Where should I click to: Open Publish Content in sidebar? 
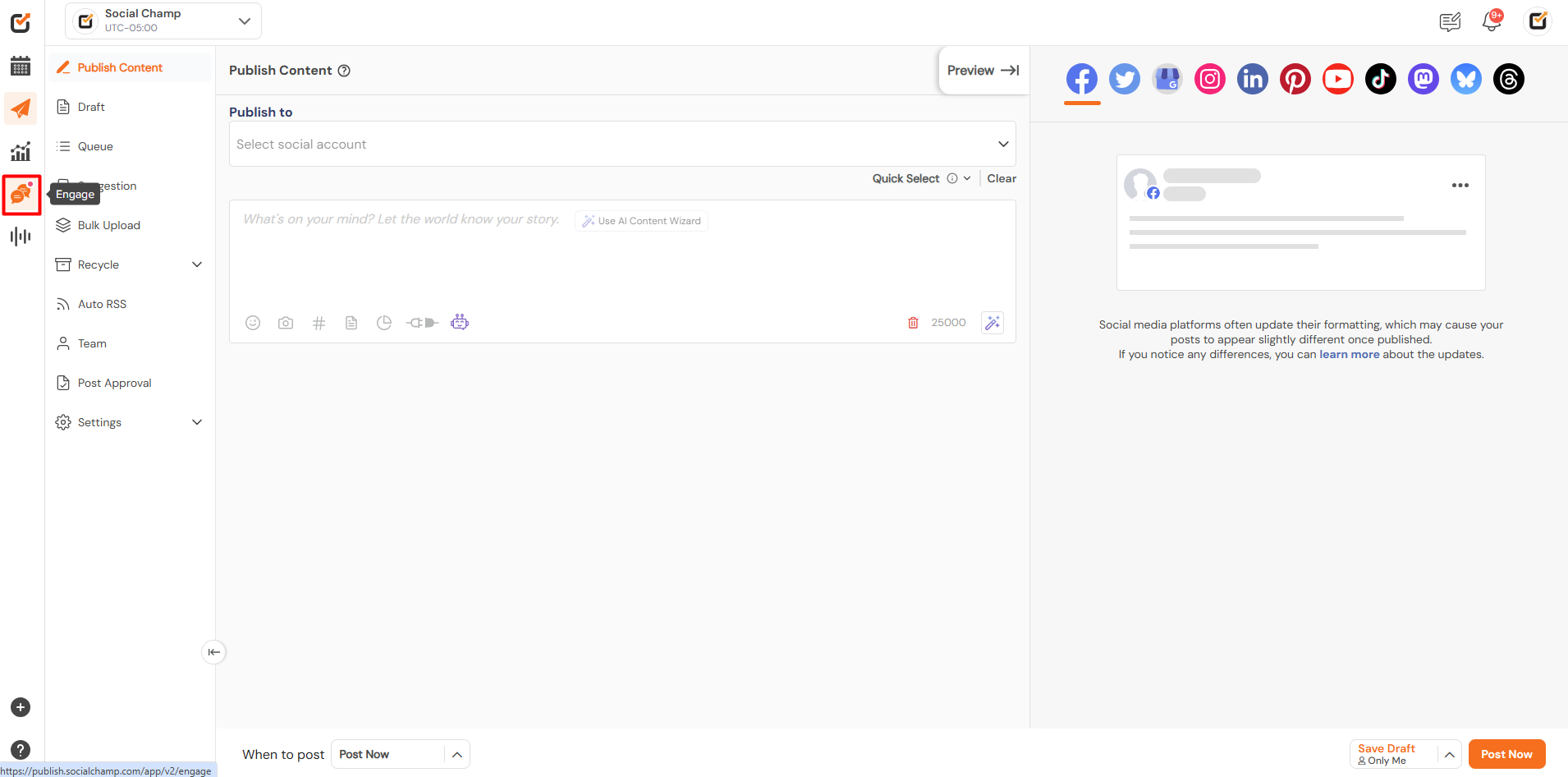[130, 67]
